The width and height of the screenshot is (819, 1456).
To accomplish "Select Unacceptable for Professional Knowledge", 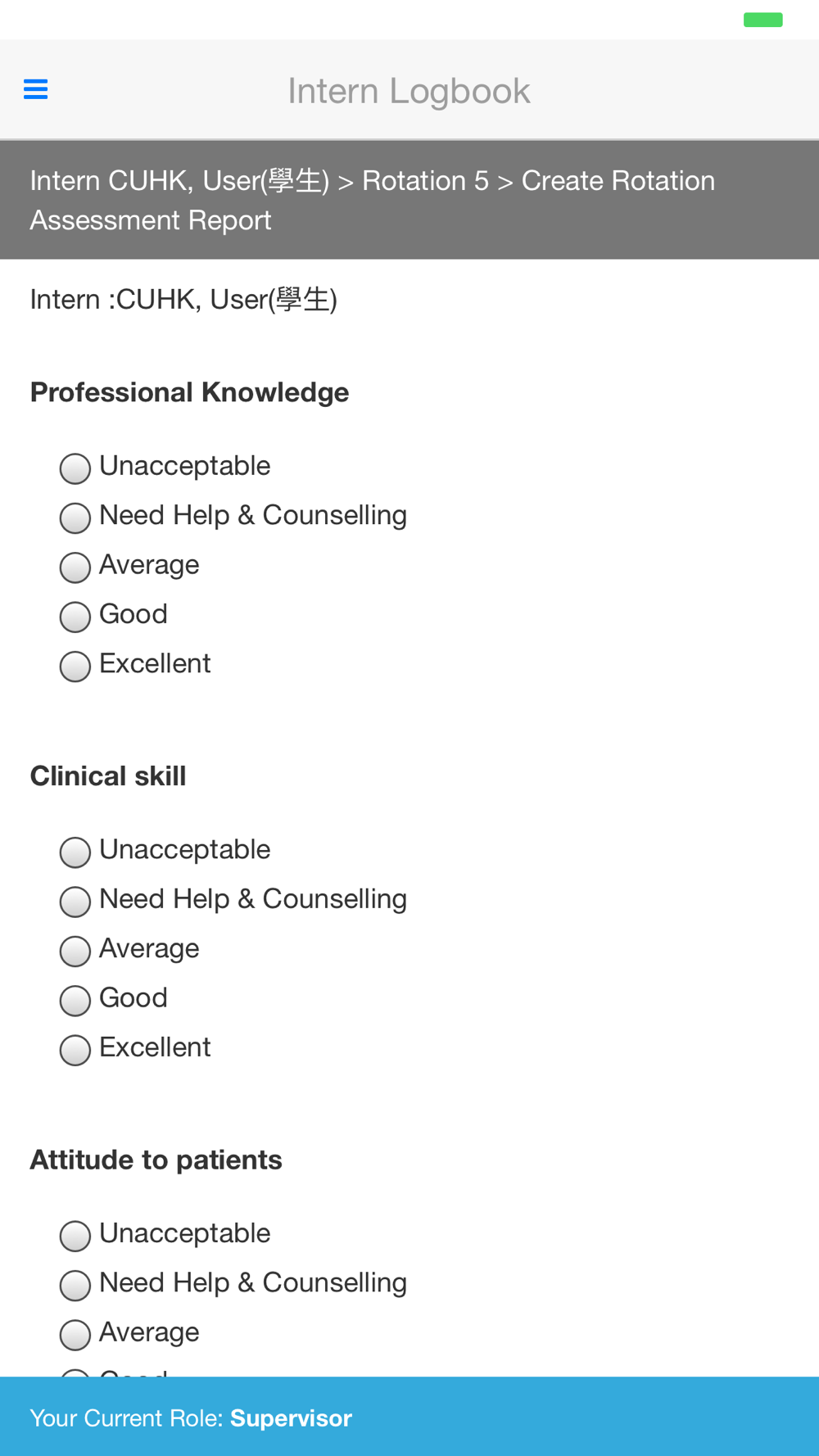I will coord(75,468).
